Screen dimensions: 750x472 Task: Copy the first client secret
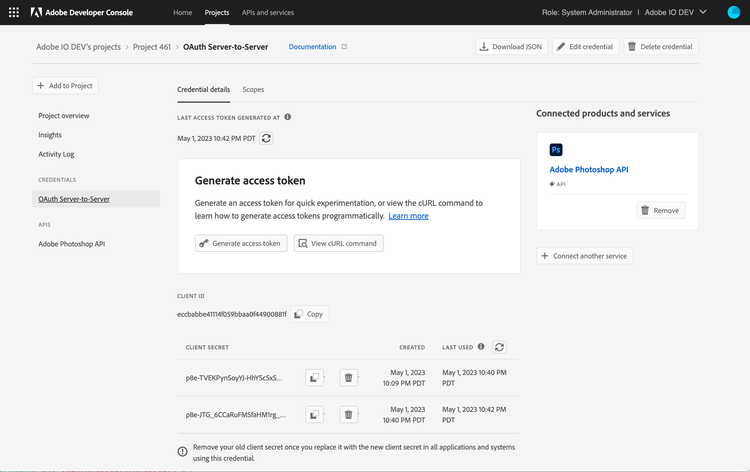pyautogui.click(x=314, y=378)
